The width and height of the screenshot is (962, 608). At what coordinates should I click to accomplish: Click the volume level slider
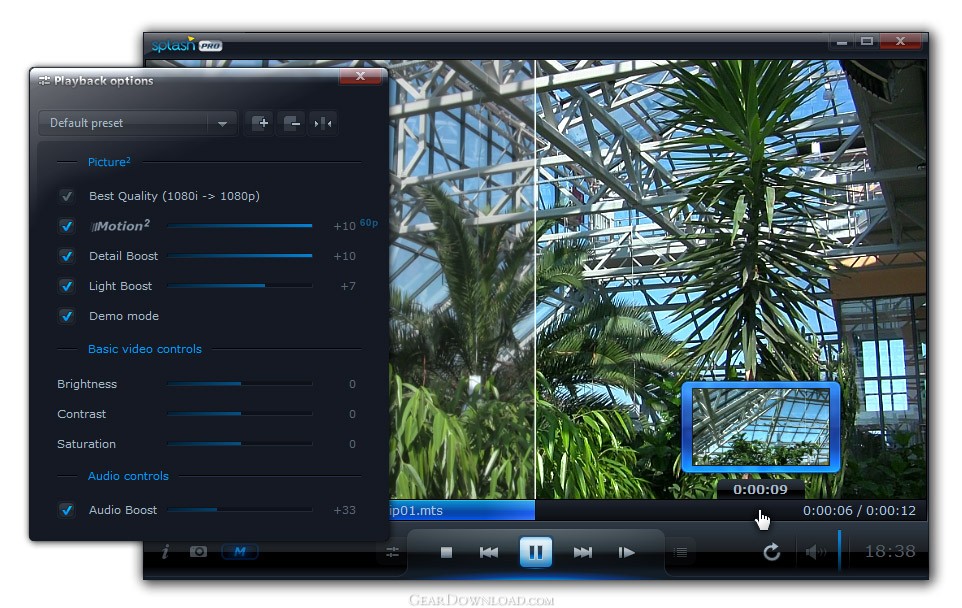pos(839,552)
